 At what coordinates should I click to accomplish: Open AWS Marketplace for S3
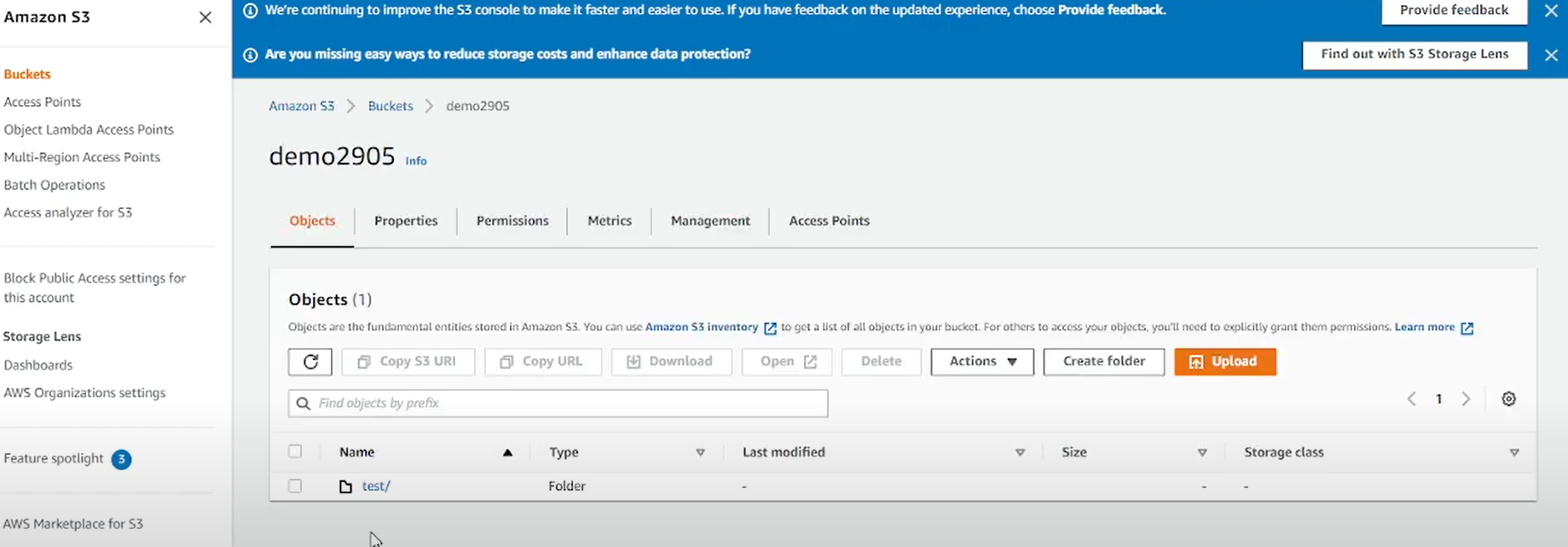(x=73, y=524)
